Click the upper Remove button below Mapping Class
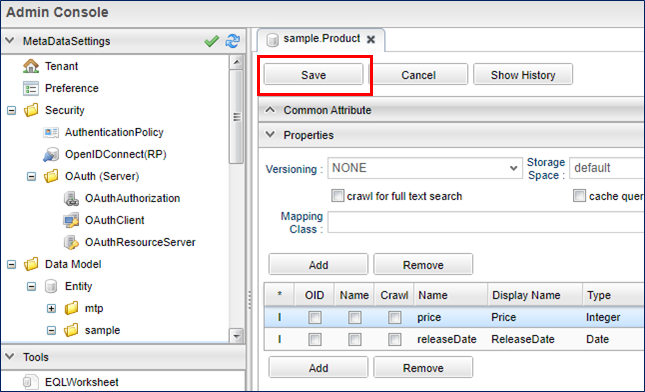The image size is (645, 392). click(423, 264)
